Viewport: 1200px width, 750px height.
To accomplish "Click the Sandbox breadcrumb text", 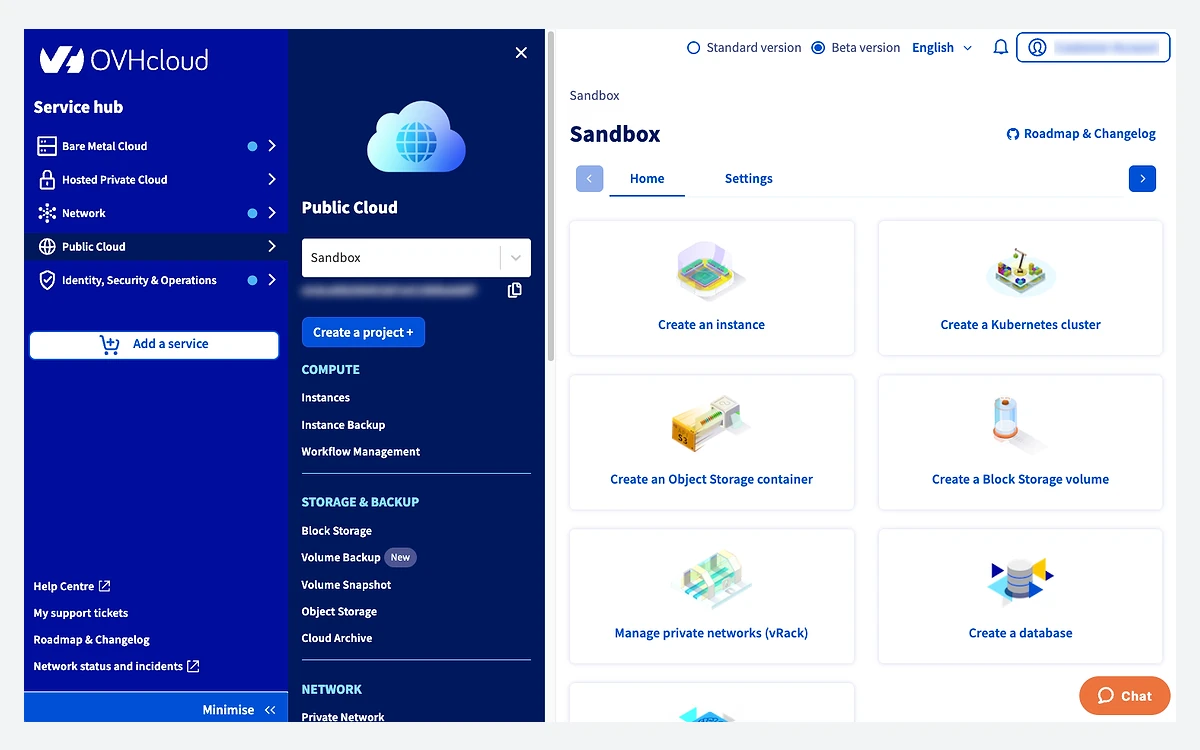I will [595, 96].
